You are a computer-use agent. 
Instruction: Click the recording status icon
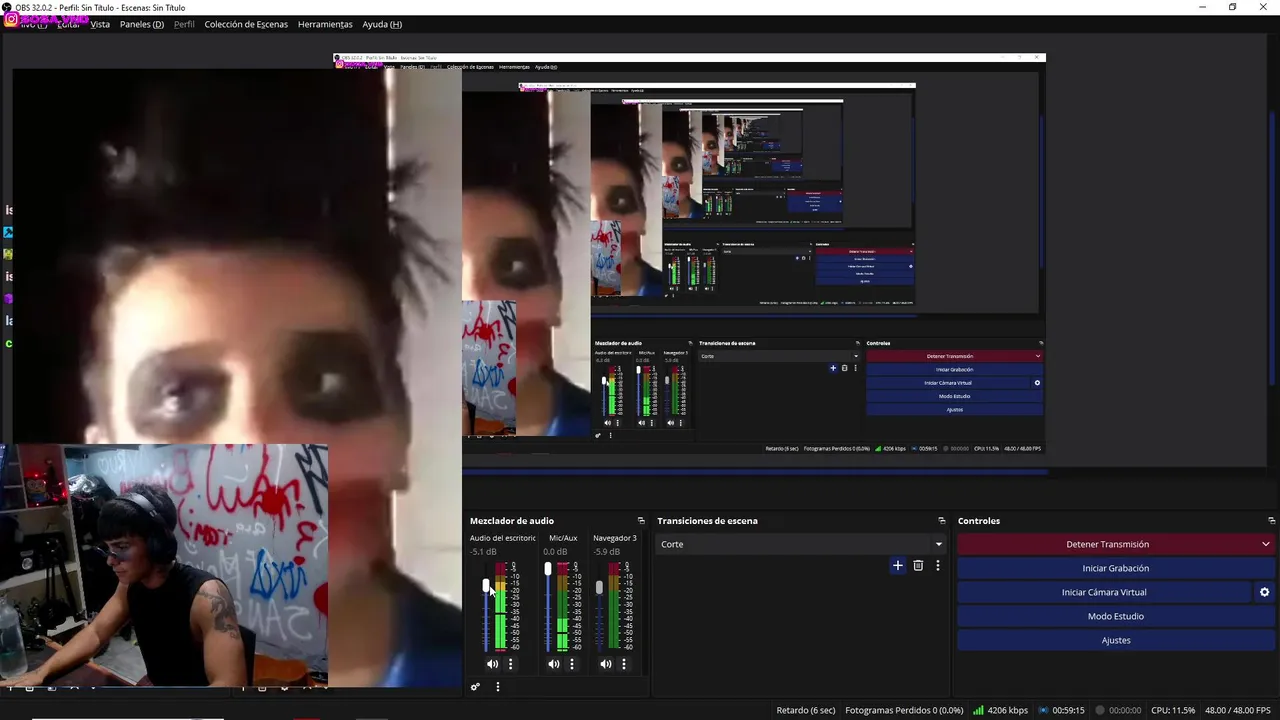pyautogui.click(x=1099, y=710)
